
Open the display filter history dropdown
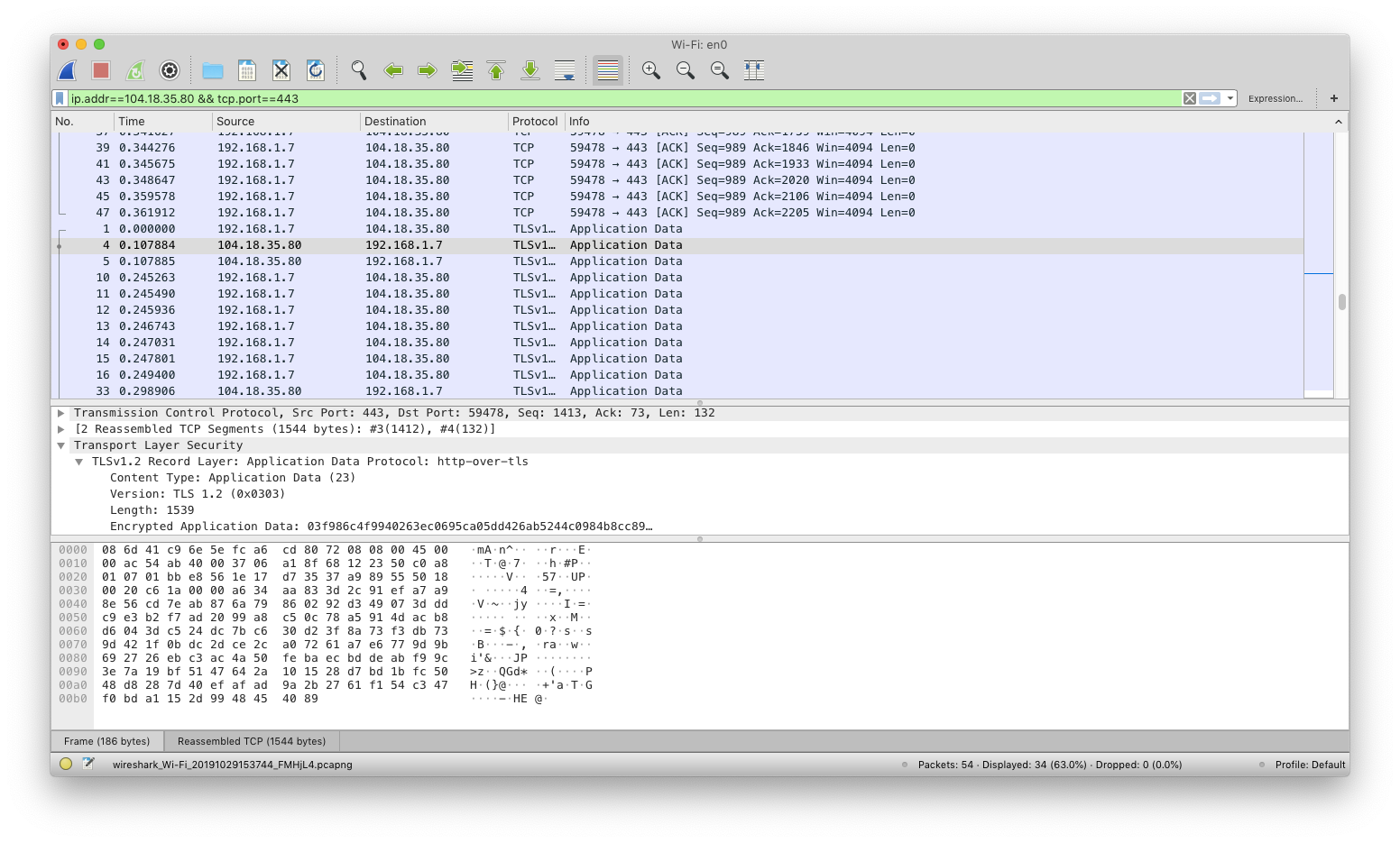tap(1230, 98)
